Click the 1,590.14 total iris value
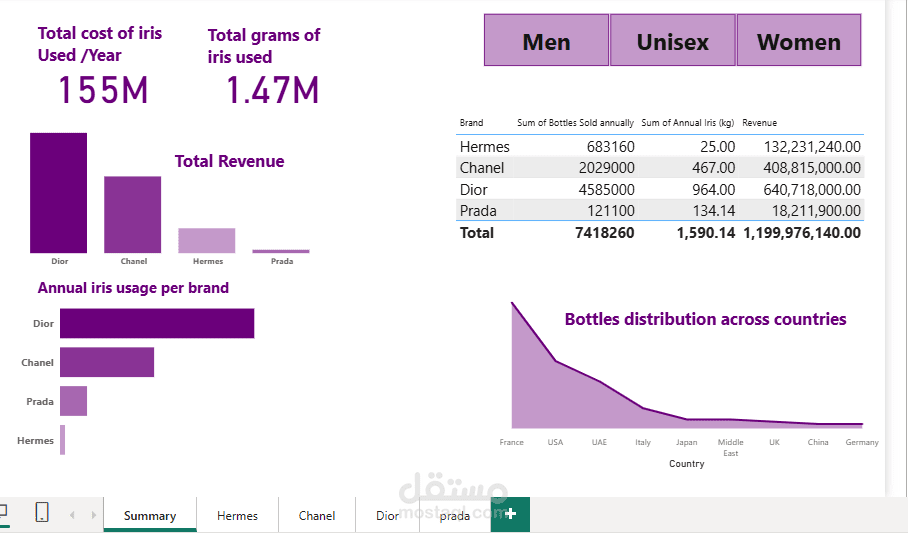908x533 pixels. point(706,233)
